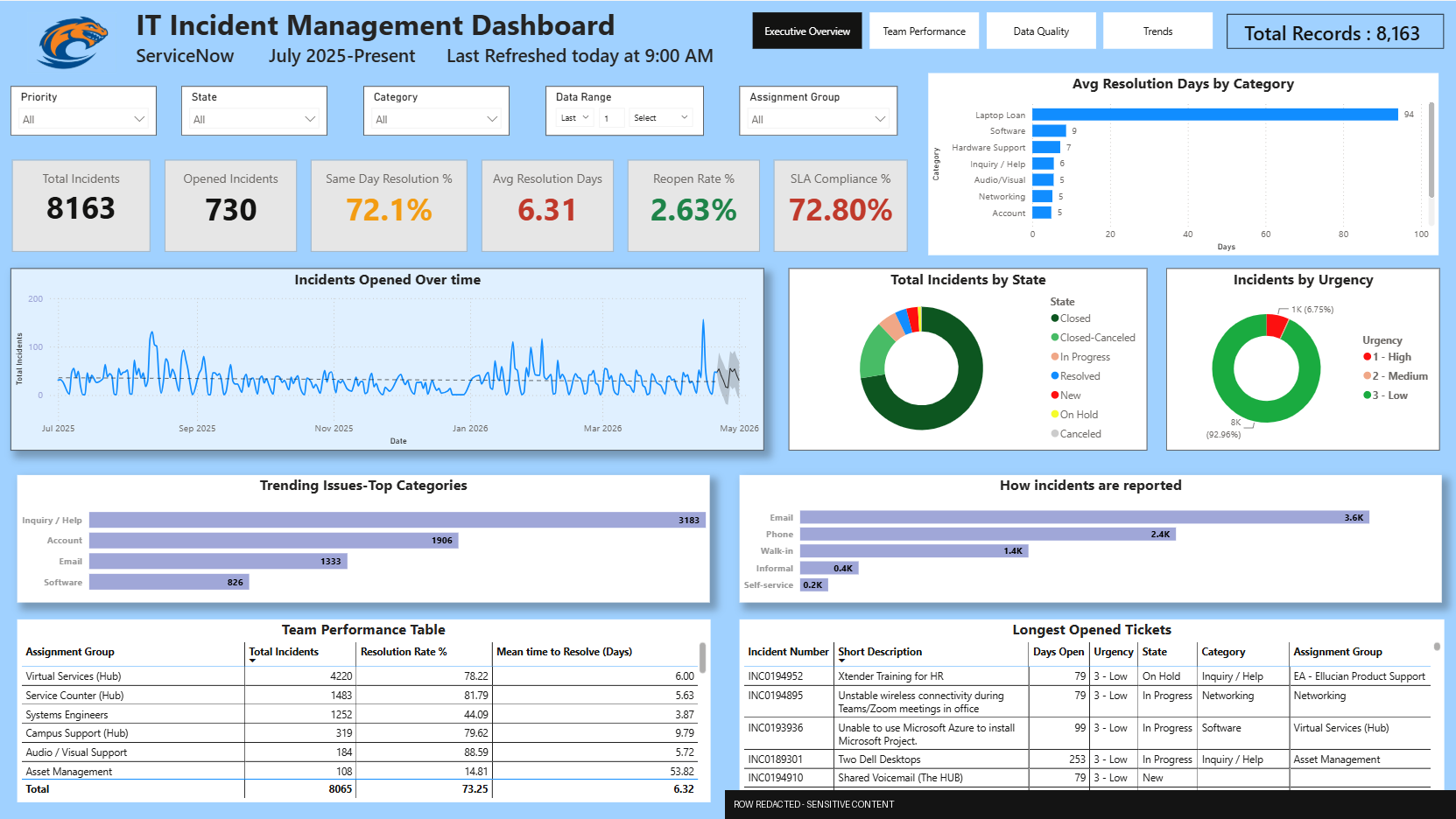Screen dimensions: 1456x819
Task: Click the red High segment of urgency donut
Action: [1277, 325]
